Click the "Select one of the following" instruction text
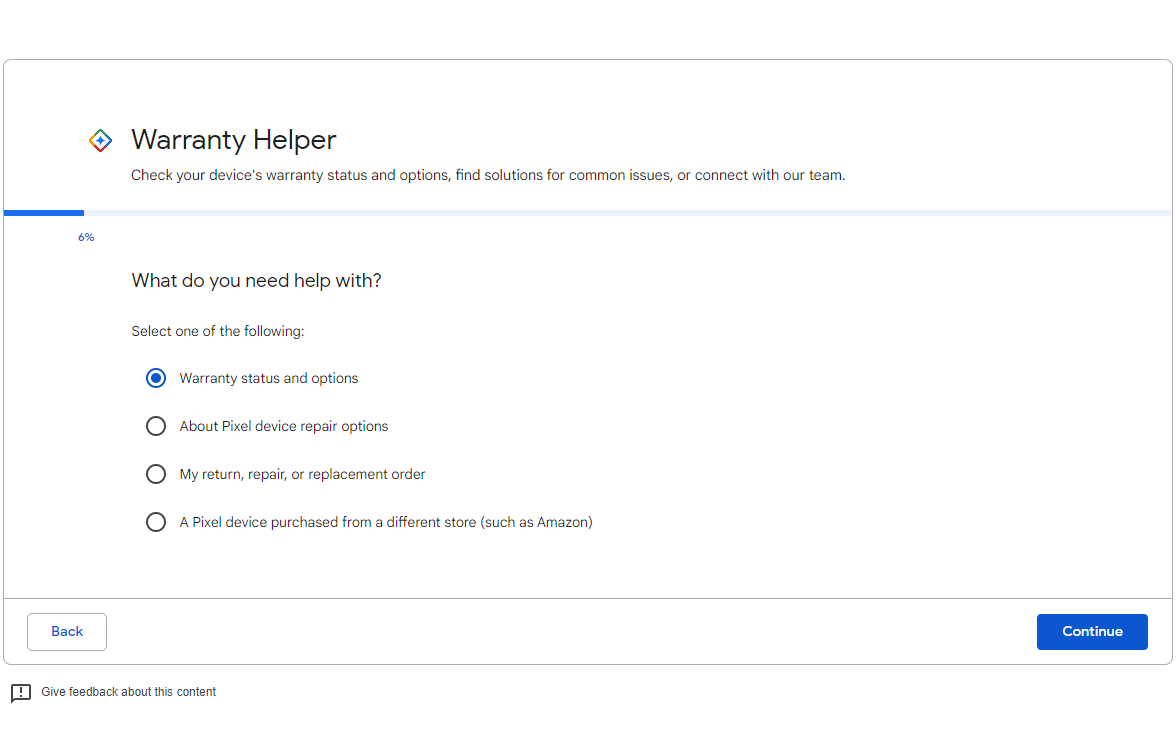This screenshot has height=738, width=1176. click(x=217, y=331)
